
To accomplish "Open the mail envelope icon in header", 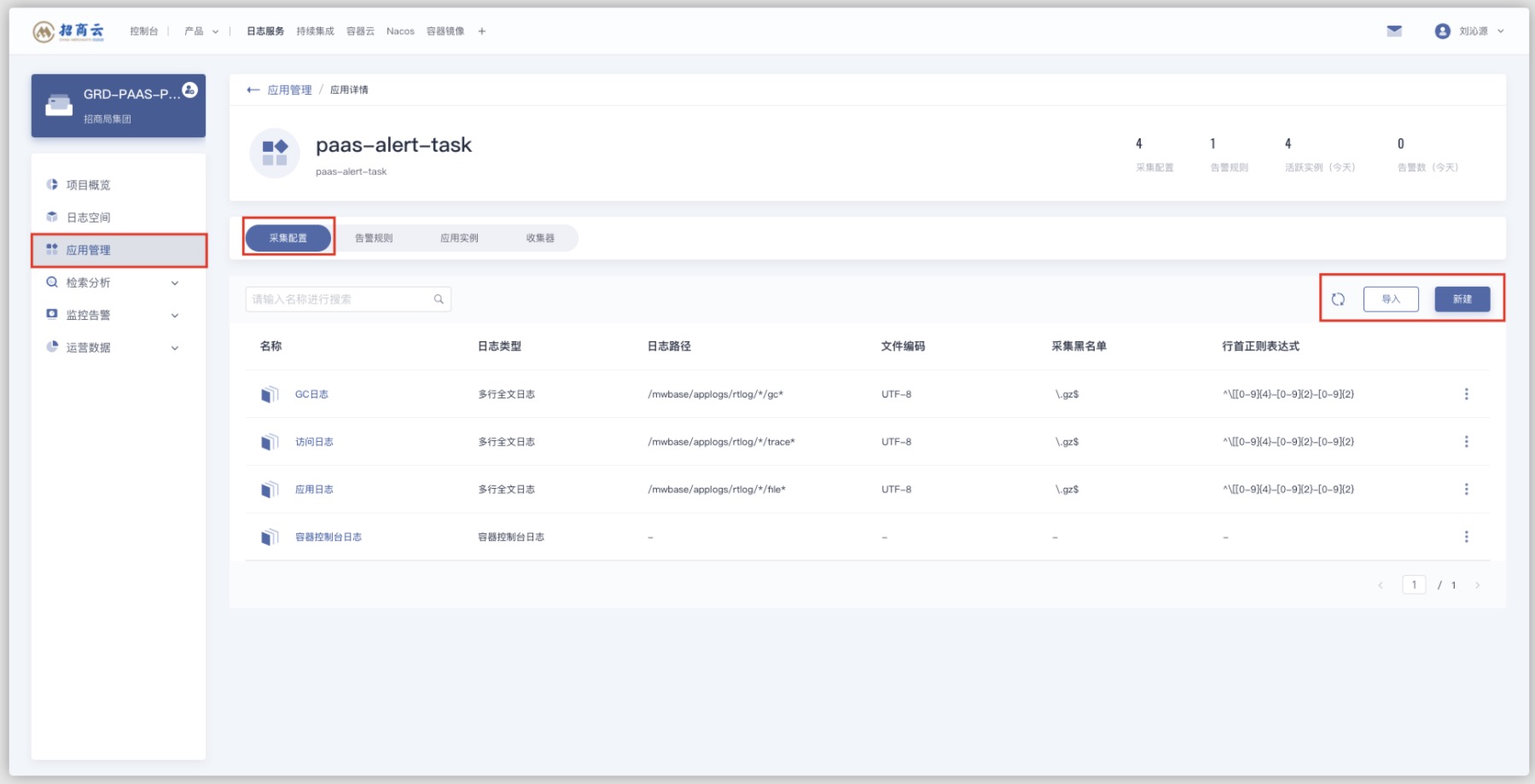I will [1394, 31].
